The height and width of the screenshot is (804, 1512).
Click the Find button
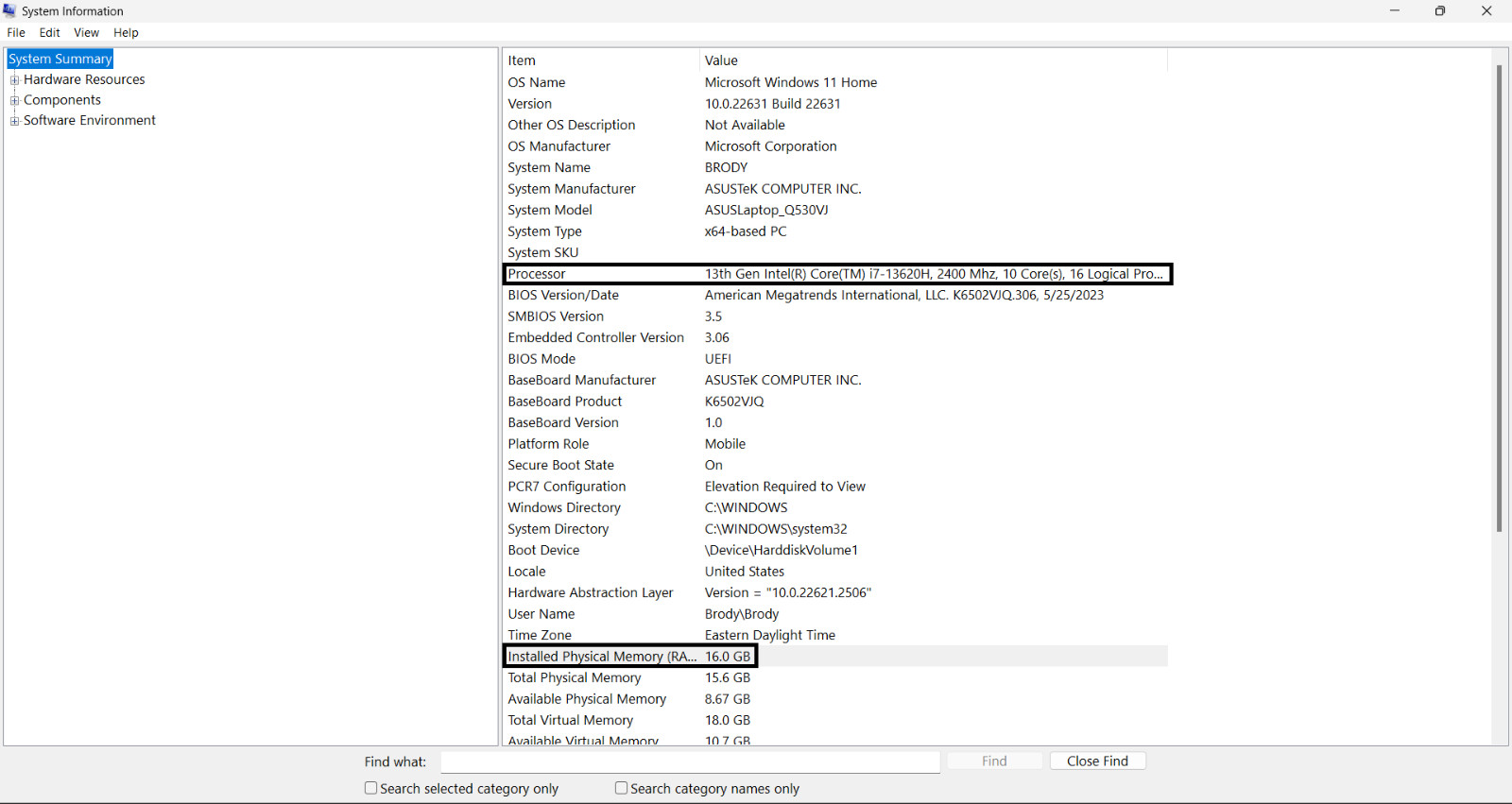pos(994,761)
